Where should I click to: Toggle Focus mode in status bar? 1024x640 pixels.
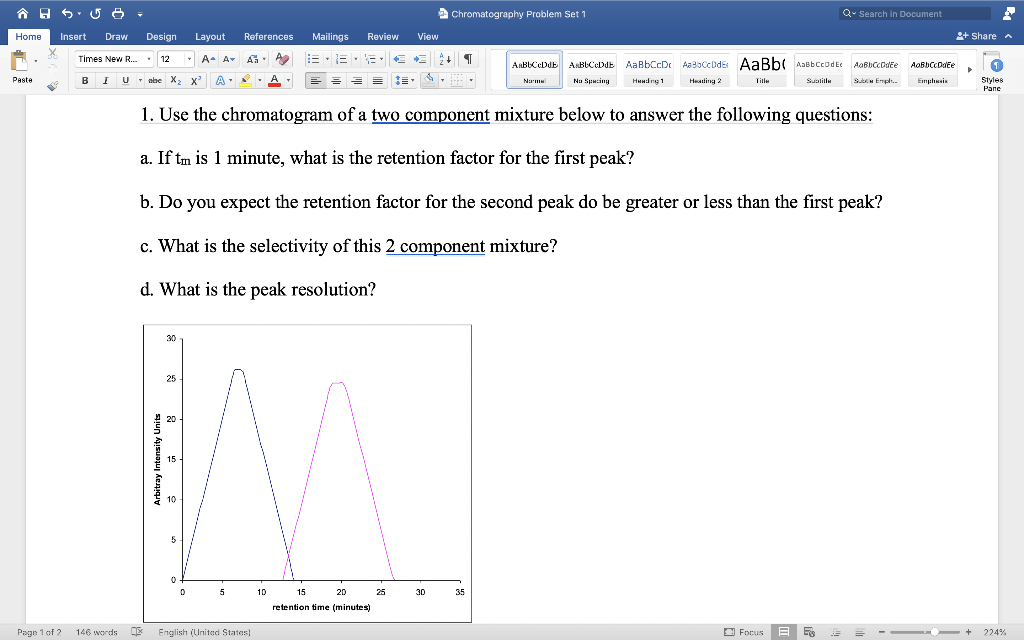(x=746, y=631)
